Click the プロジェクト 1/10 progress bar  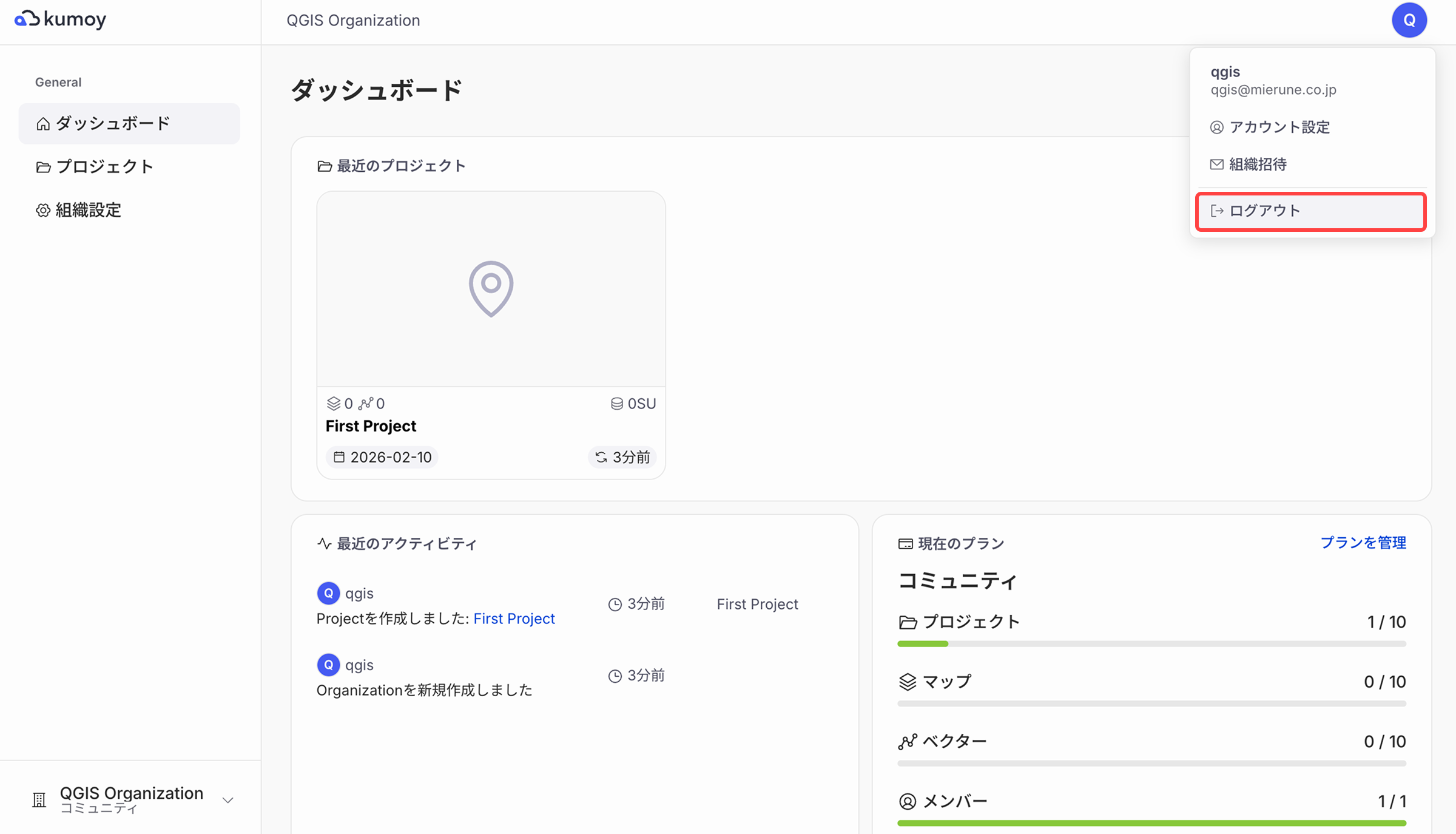(x=1151, y=643)
